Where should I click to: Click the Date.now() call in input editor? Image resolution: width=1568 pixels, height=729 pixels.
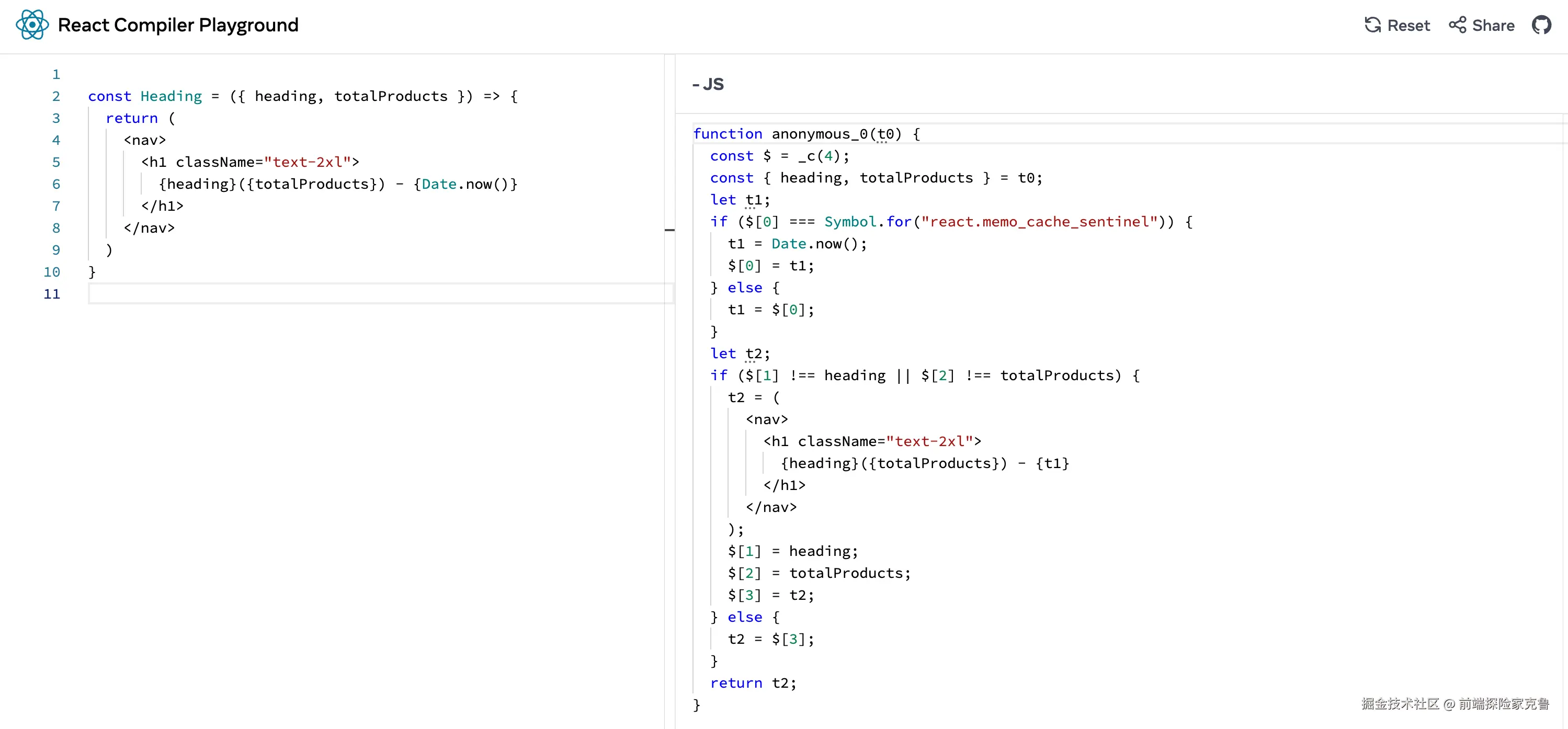tap(464, 184)
